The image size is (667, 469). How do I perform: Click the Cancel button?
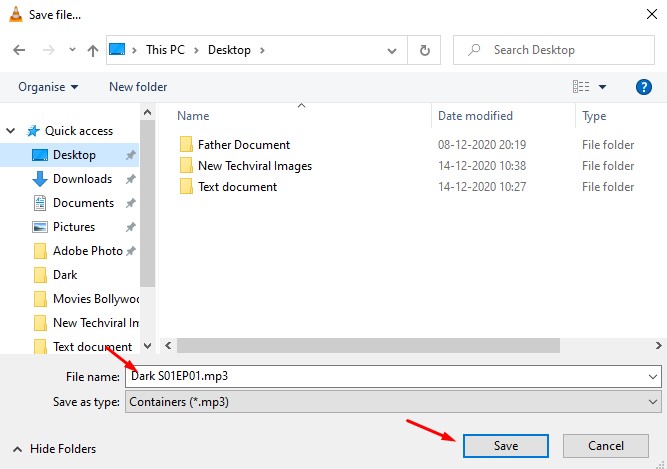click(606, 446)
